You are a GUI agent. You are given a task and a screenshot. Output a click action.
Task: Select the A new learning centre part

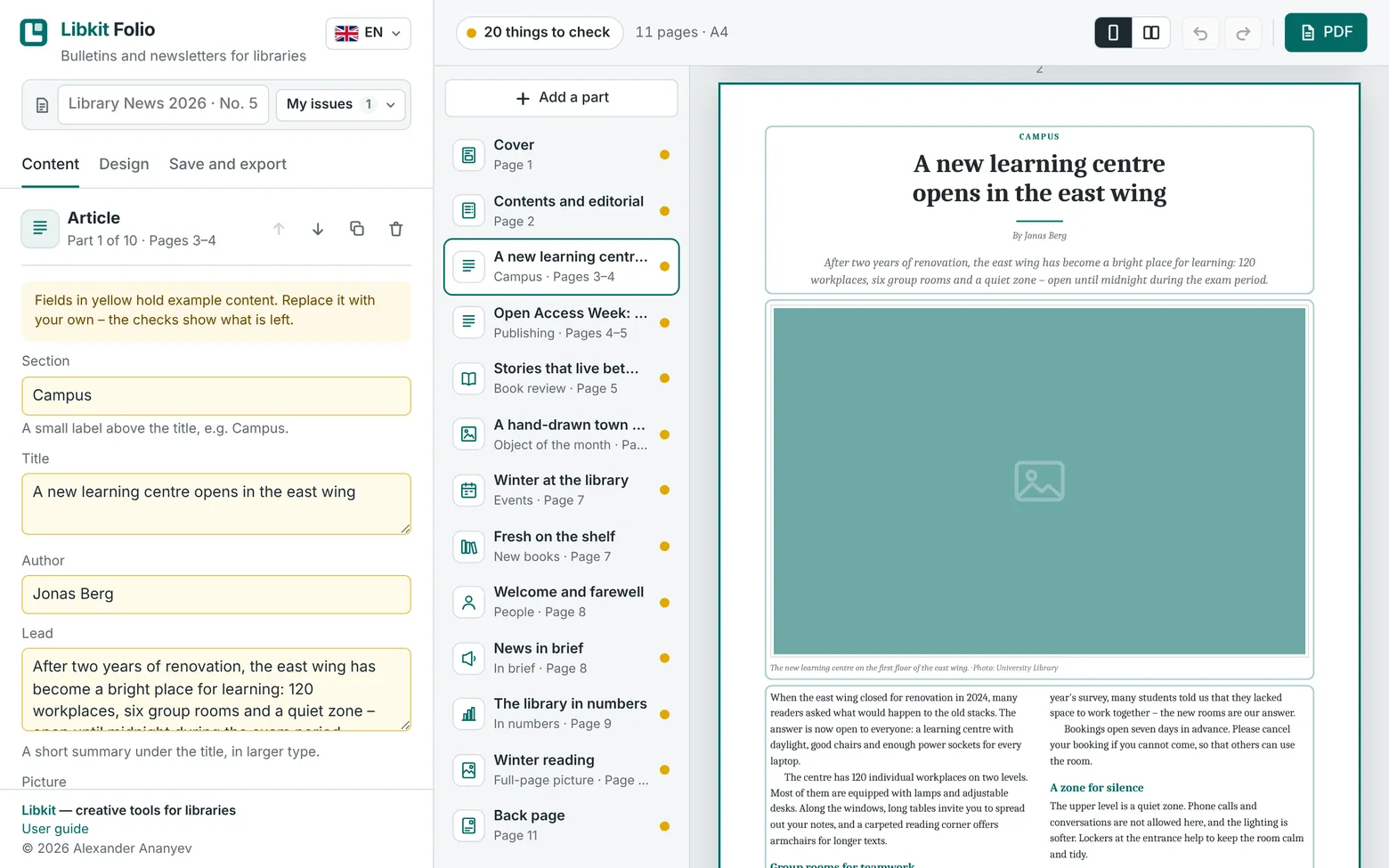[562, 266]
